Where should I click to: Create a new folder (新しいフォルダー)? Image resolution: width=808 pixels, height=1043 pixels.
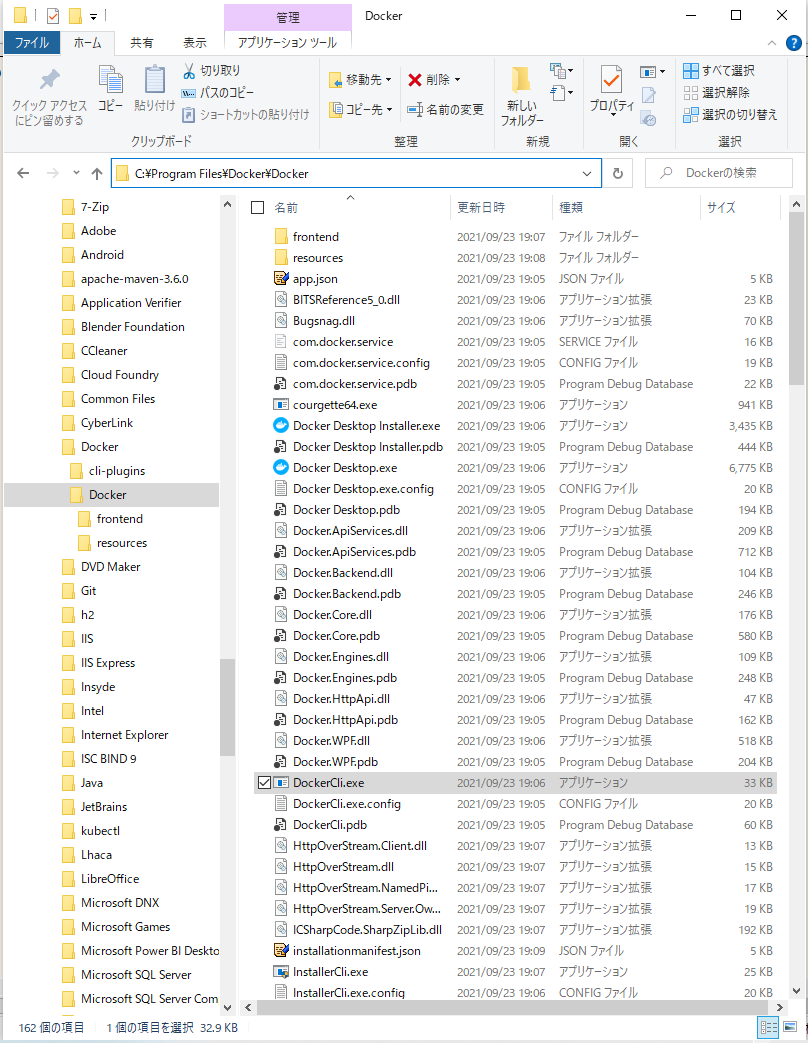(521, 95)
